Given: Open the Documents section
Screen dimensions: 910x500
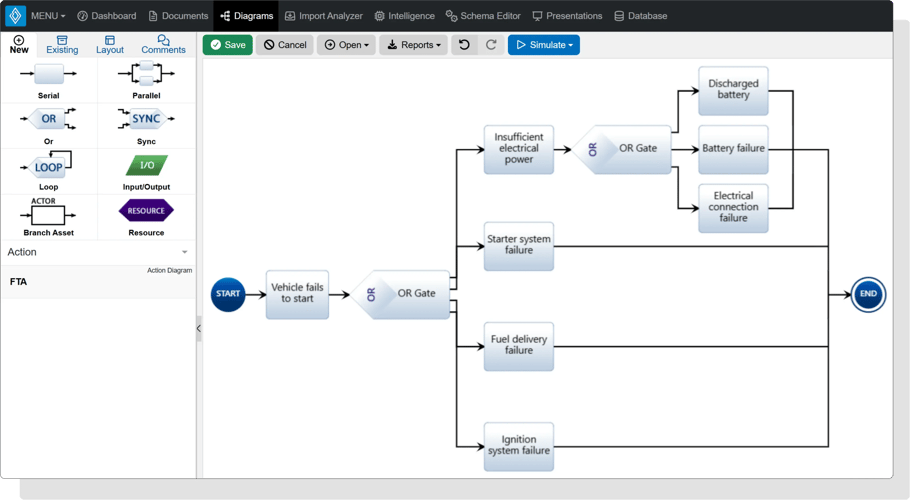Looking at the screenshot, I should [x=178, y=16].
